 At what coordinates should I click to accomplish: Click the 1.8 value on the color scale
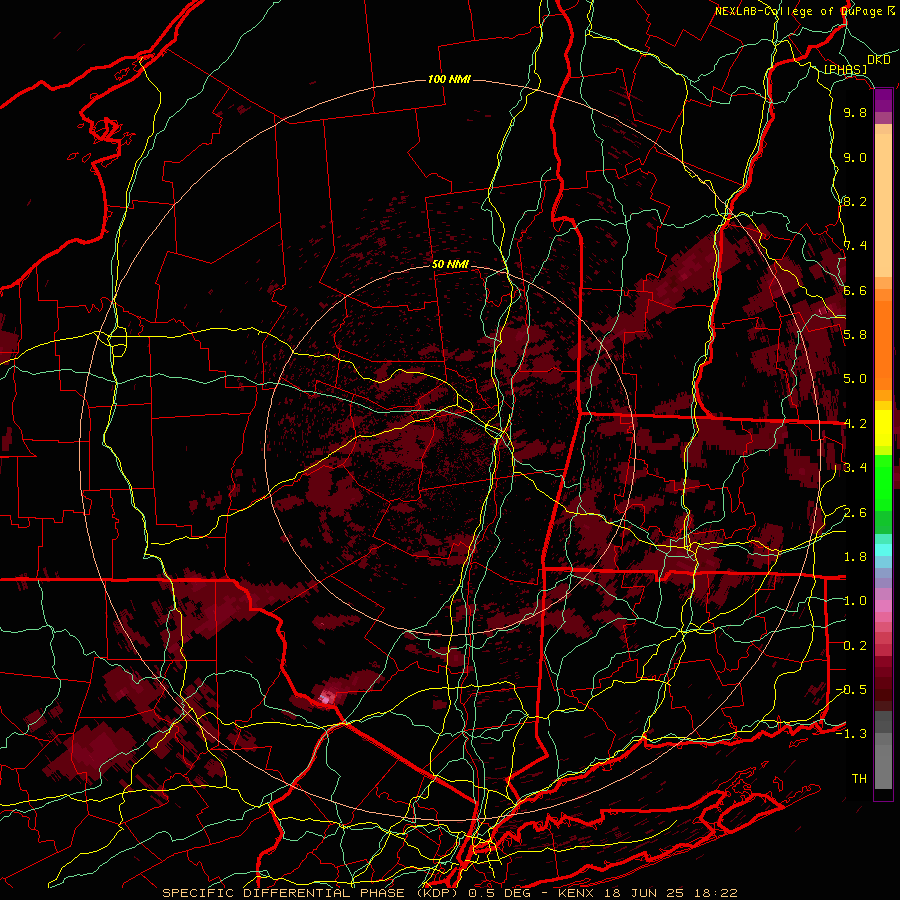pos(855,557)
